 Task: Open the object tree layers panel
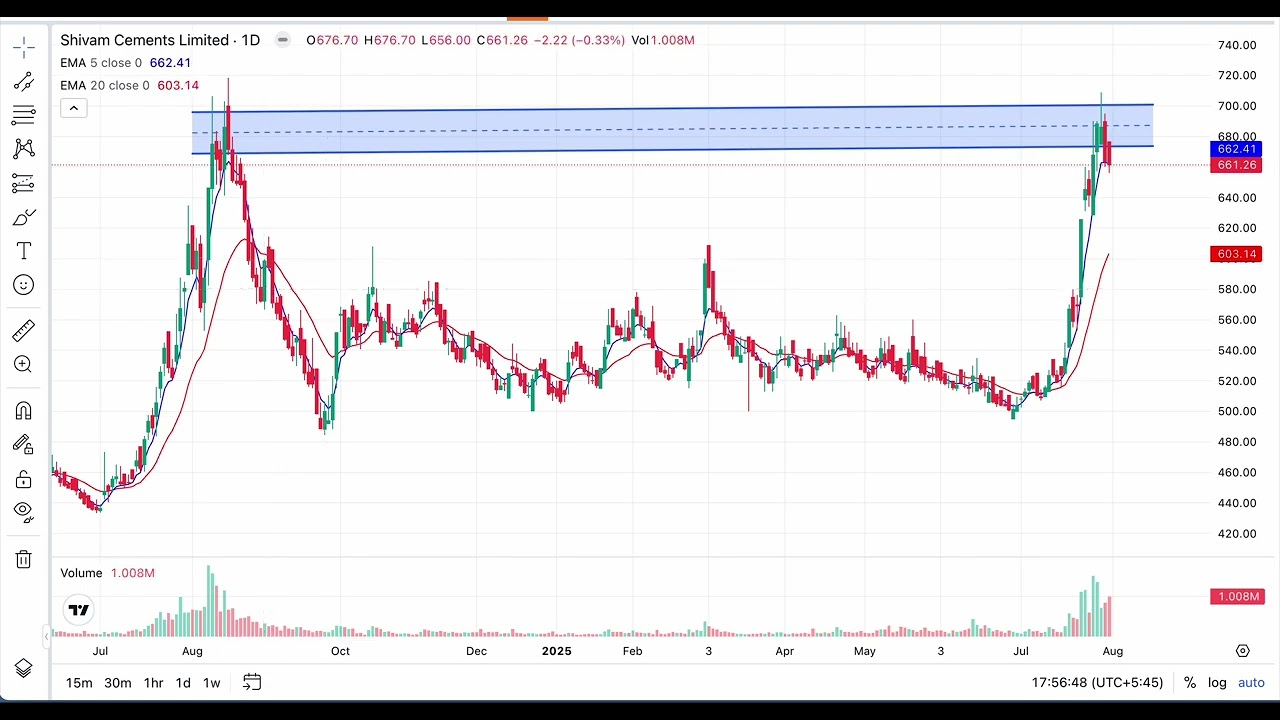(24, 668)
